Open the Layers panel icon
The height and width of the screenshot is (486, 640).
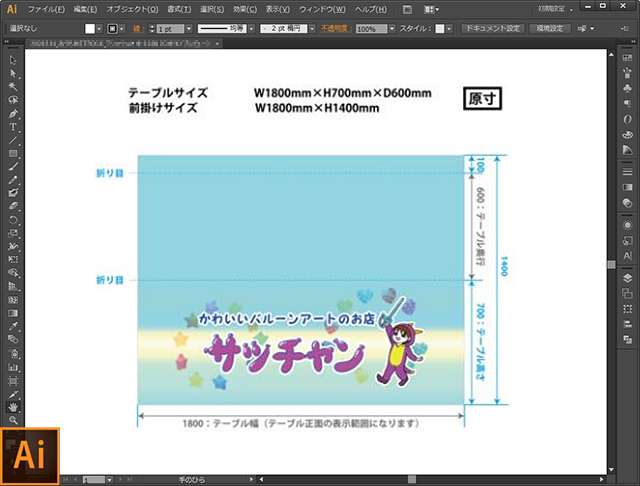coord(626,277)
